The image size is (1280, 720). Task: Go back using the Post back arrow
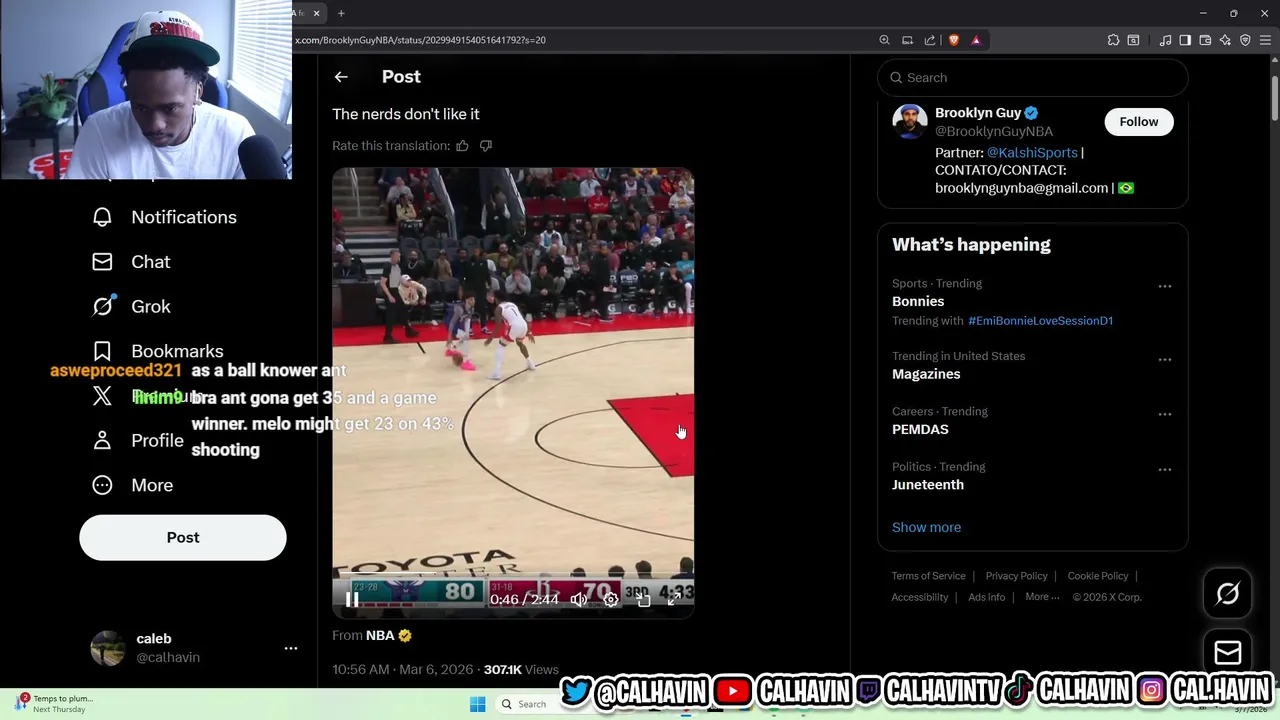pos(341,77)
